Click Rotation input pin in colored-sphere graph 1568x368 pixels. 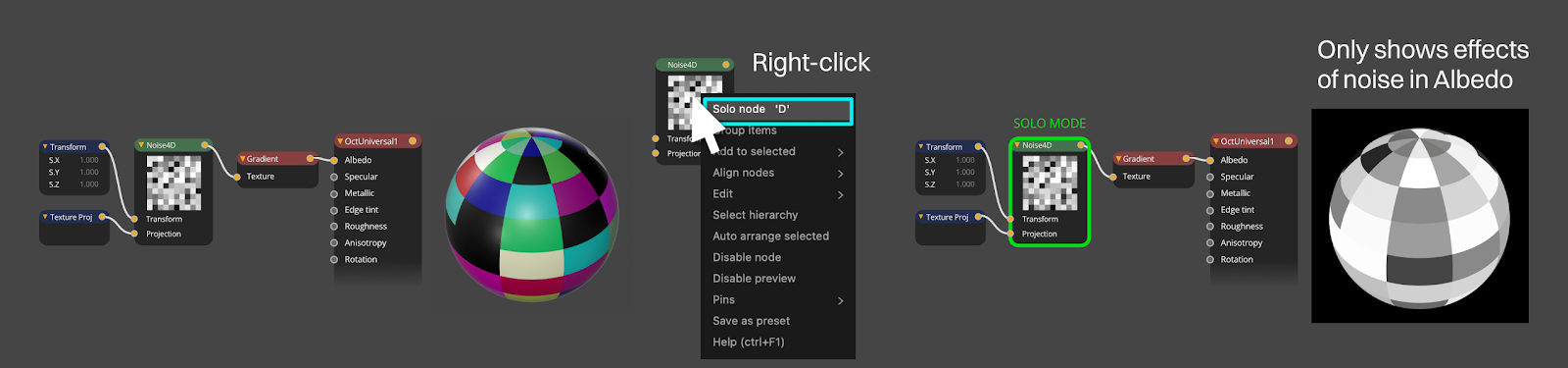(334, 259)
